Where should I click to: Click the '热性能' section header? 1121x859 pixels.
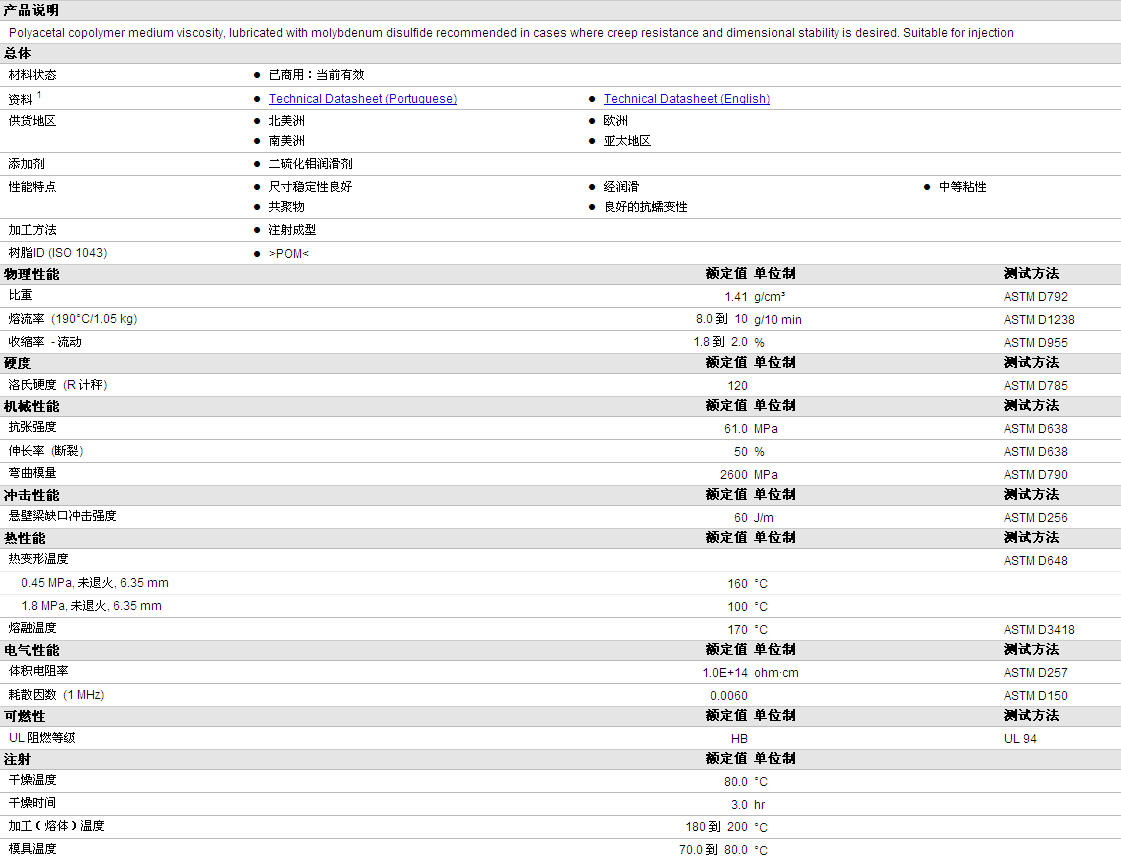point(24,538)
